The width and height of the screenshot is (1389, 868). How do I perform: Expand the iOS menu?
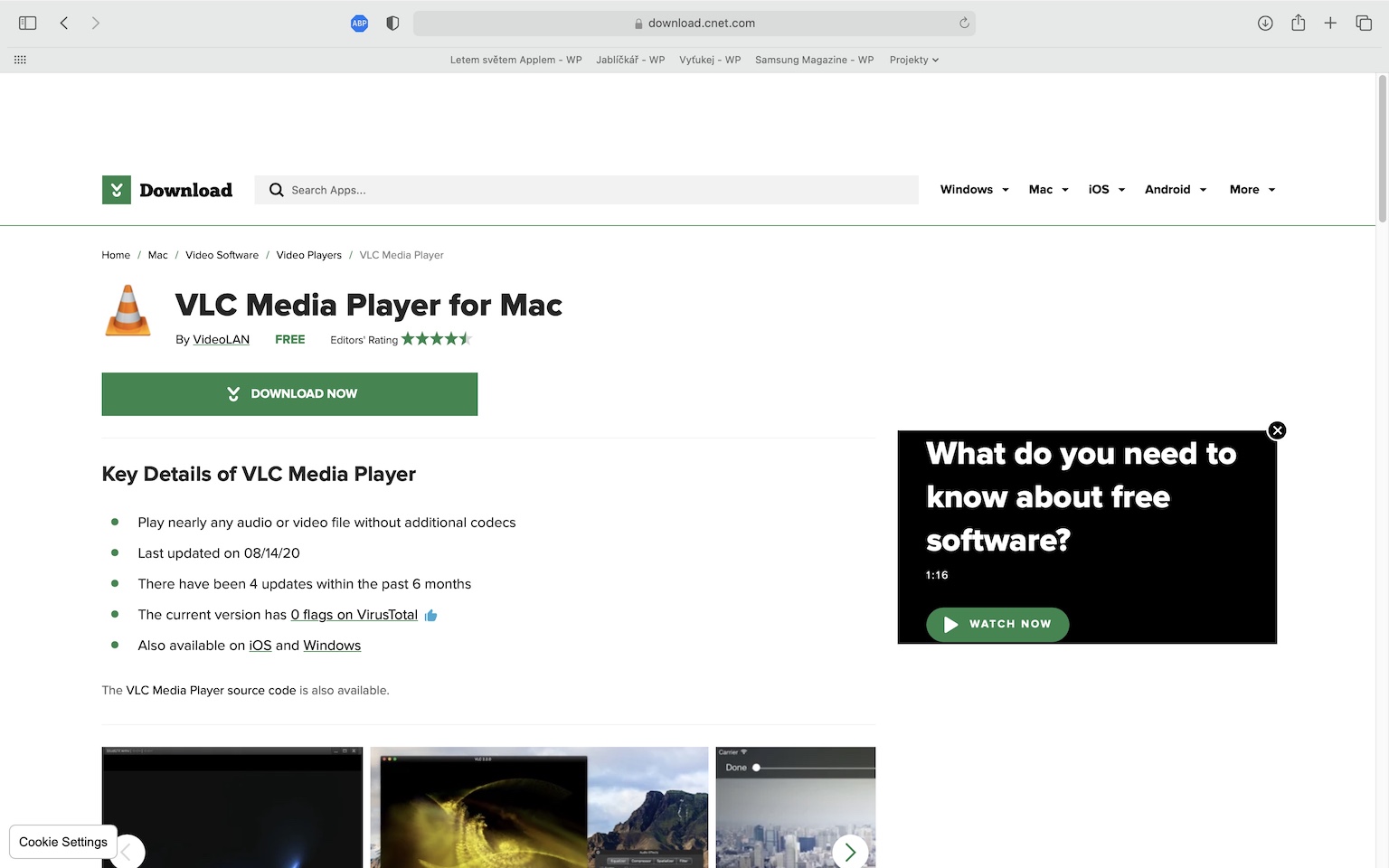click(x=1107, y=190)
